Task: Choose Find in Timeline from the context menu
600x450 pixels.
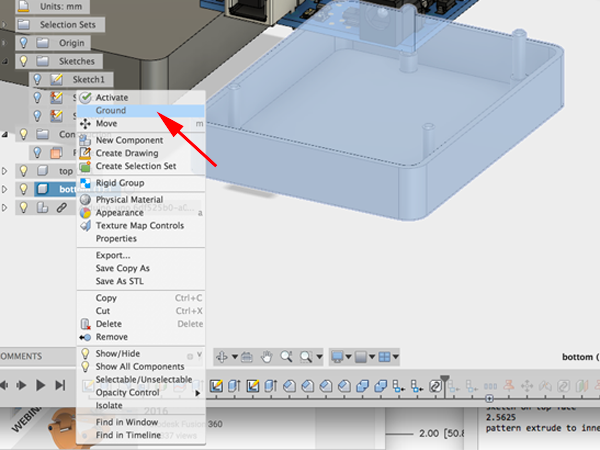Action: point(141,435)
